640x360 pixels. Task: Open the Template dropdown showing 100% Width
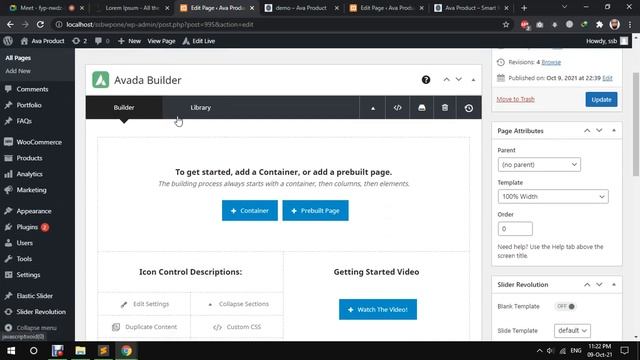point(553,196)
